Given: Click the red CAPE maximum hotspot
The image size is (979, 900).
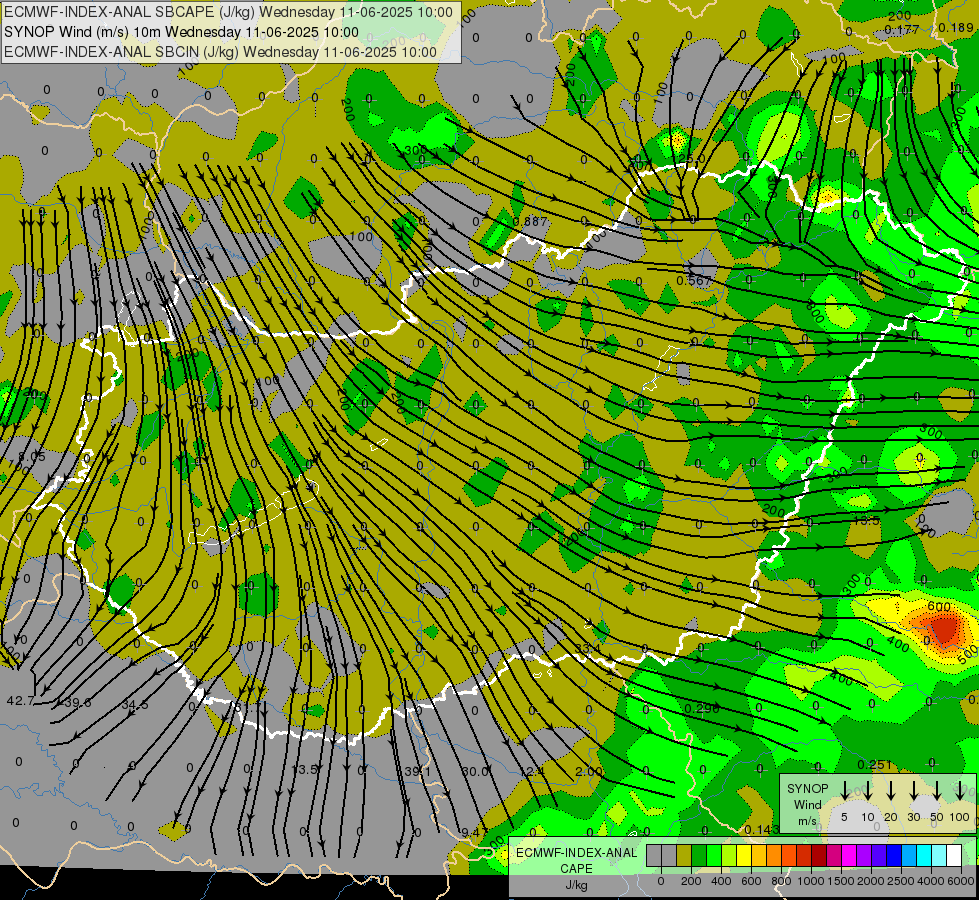Looking at the screenshot, I should tap(944, 628).
